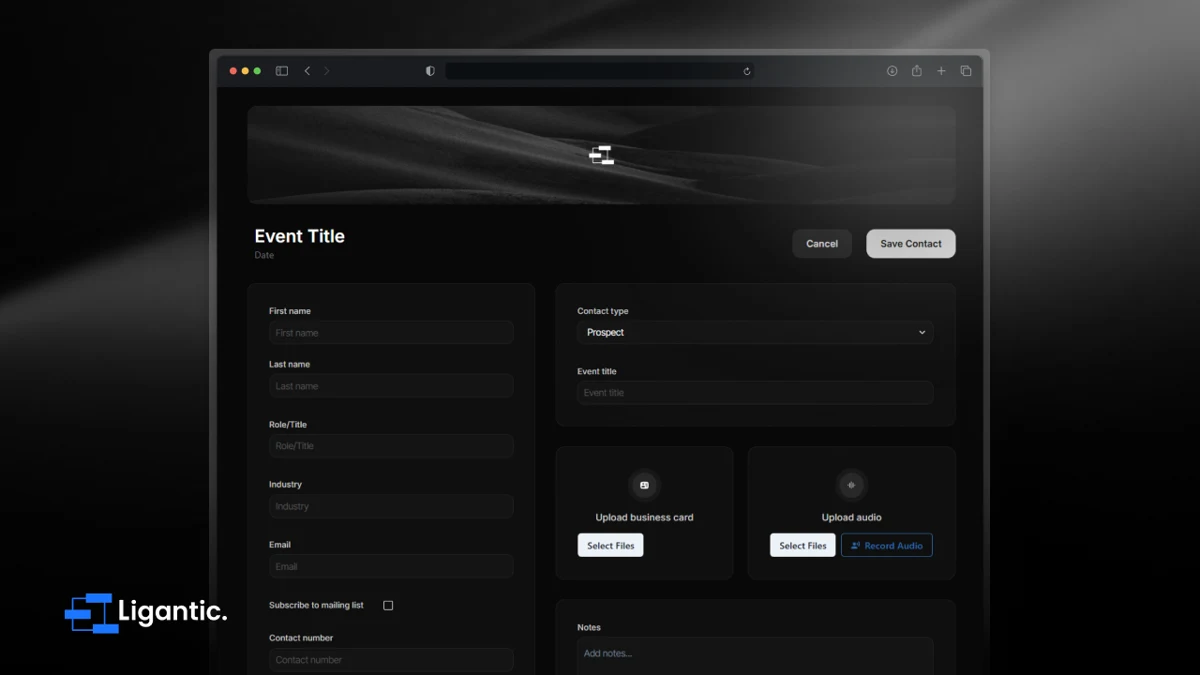Click into the Add notes text area
Viewport: 1200px width, 675px height.
pyautogui.click(x=755, y=656)
